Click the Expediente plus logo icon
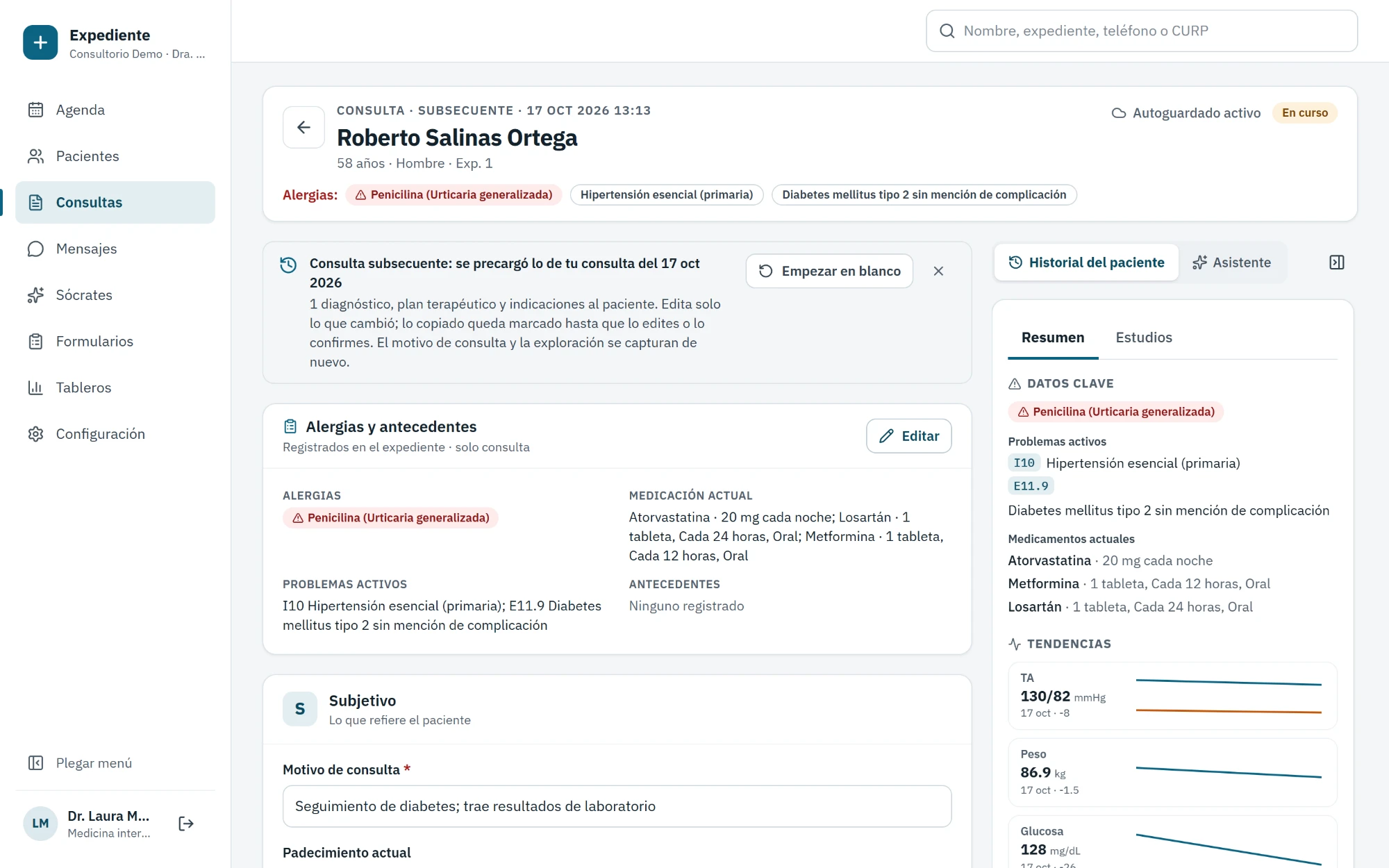 click(40, 43)
